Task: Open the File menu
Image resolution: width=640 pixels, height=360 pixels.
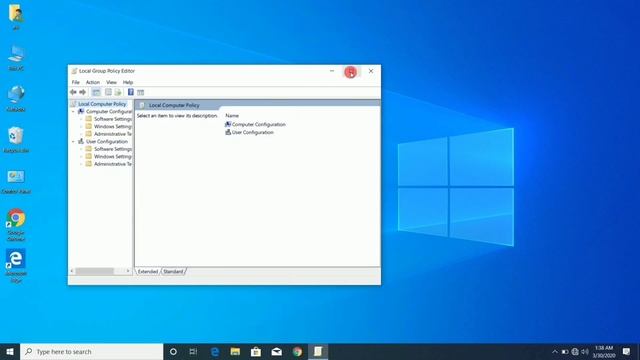Action: click(76, 82)
